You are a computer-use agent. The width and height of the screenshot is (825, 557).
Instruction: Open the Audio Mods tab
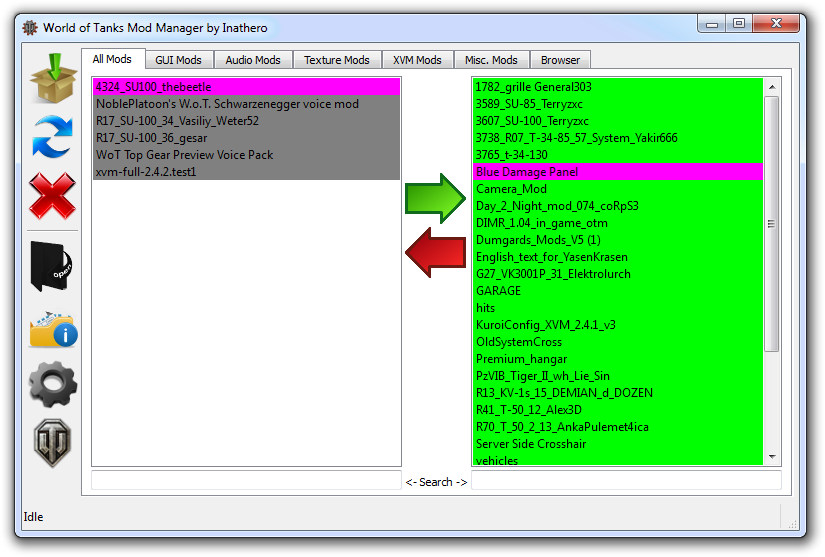(253, 60)
